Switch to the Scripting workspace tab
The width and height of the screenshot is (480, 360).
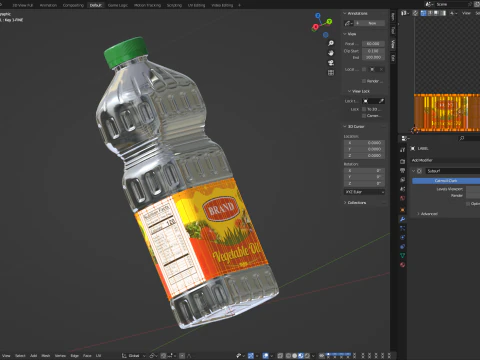pos(174,5)
